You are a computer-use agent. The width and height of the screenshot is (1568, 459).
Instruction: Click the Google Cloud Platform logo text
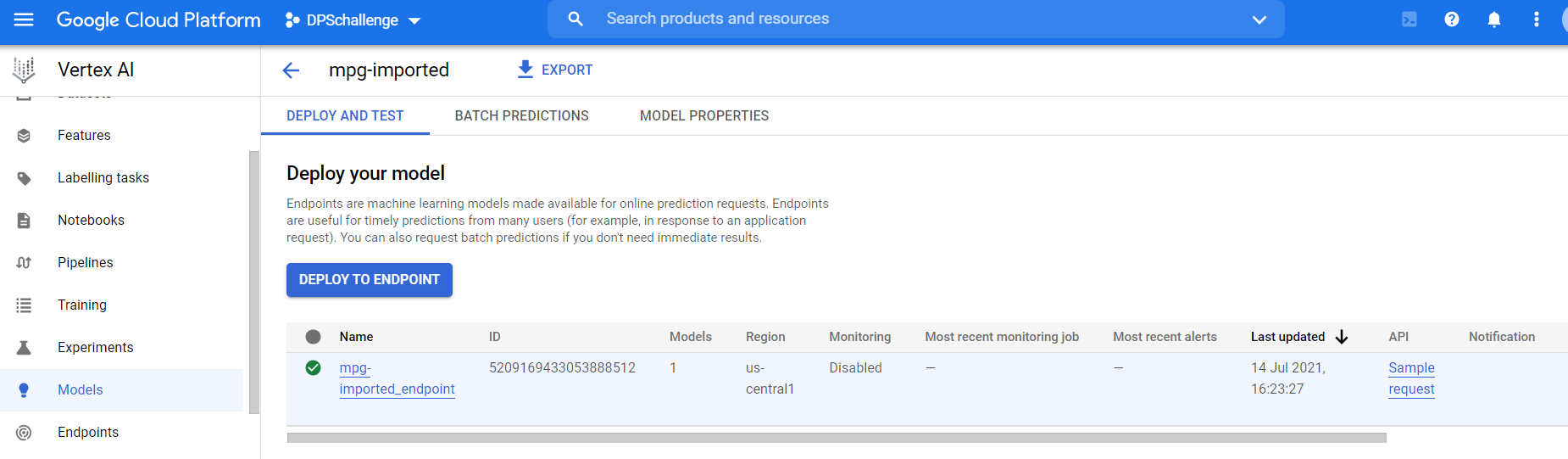(158, 20)
